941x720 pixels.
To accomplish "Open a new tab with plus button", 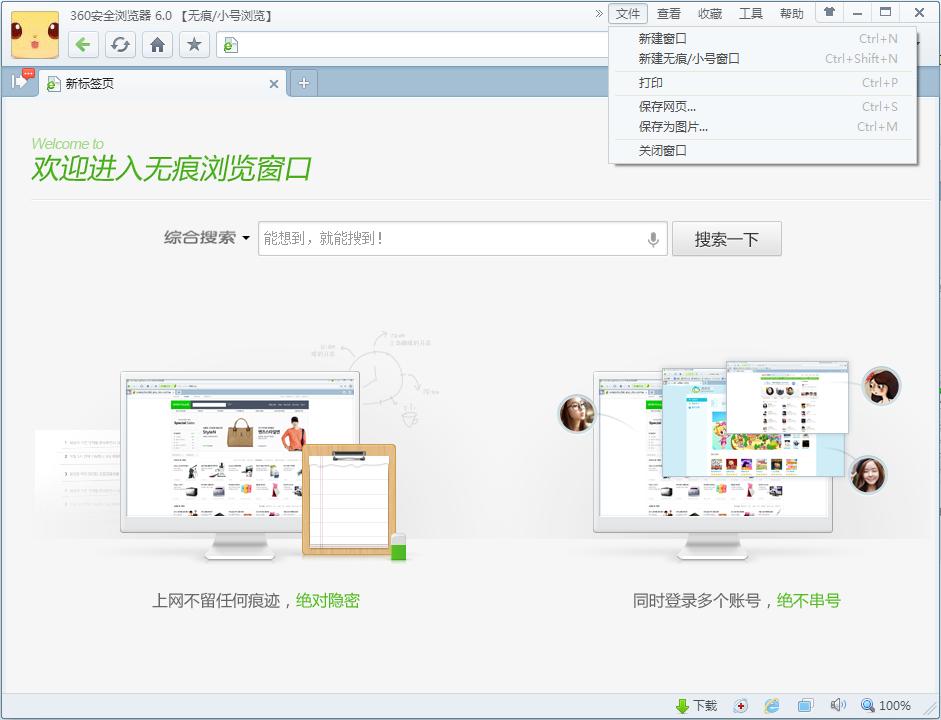I will pyautogui.click(x=304, y=83).
